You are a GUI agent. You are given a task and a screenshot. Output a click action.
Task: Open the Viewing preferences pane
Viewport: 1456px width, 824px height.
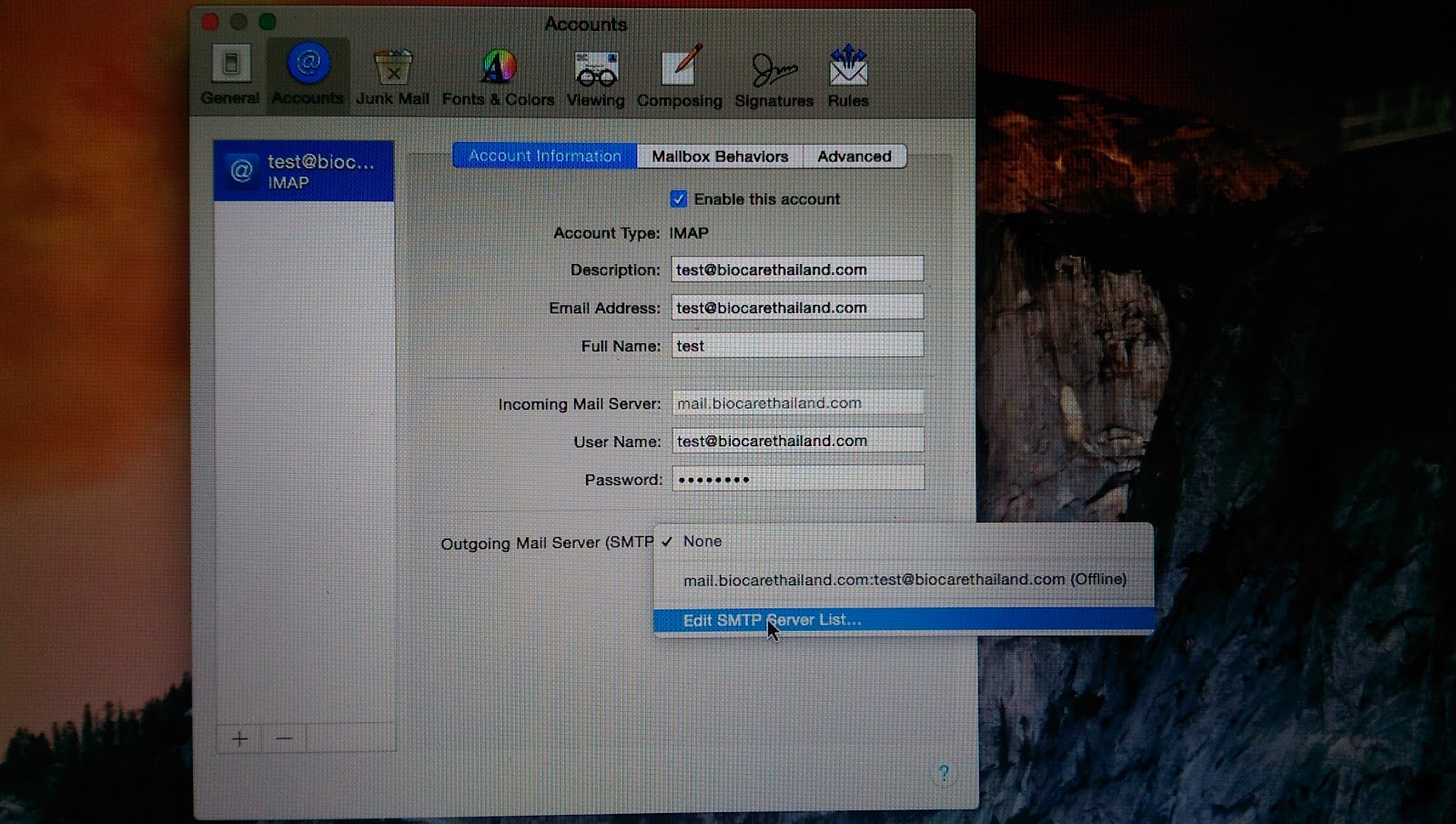(596, 77)
